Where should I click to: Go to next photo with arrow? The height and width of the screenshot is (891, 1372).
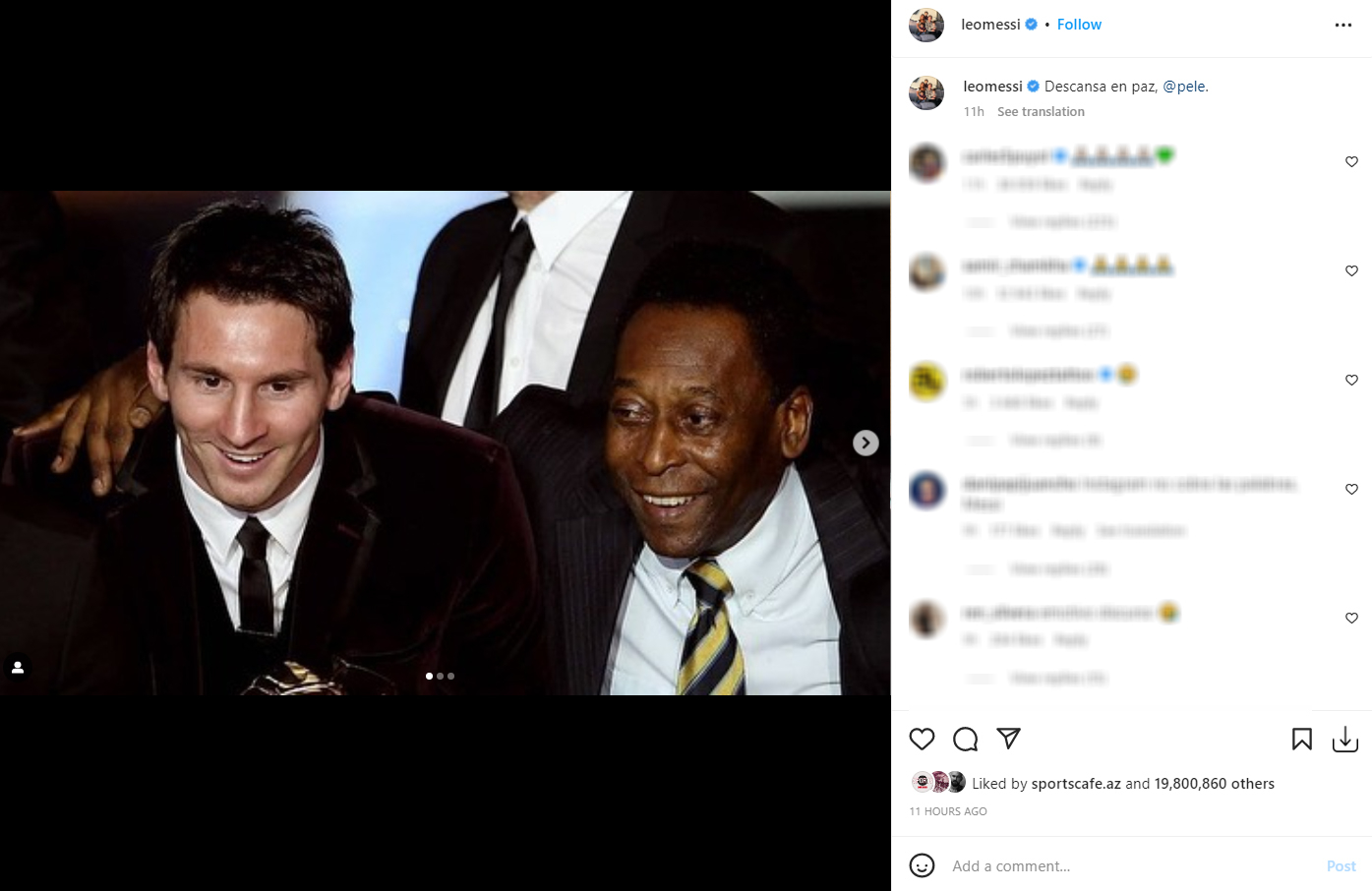coord(865,443)
